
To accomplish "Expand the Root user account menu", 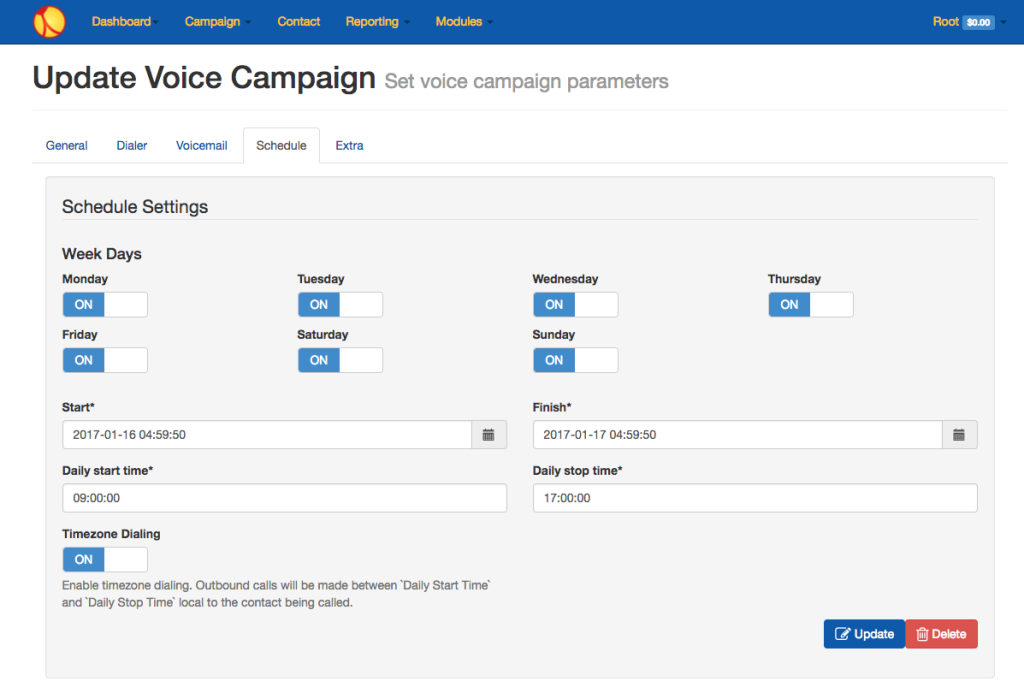I will [x=969, y=22].
